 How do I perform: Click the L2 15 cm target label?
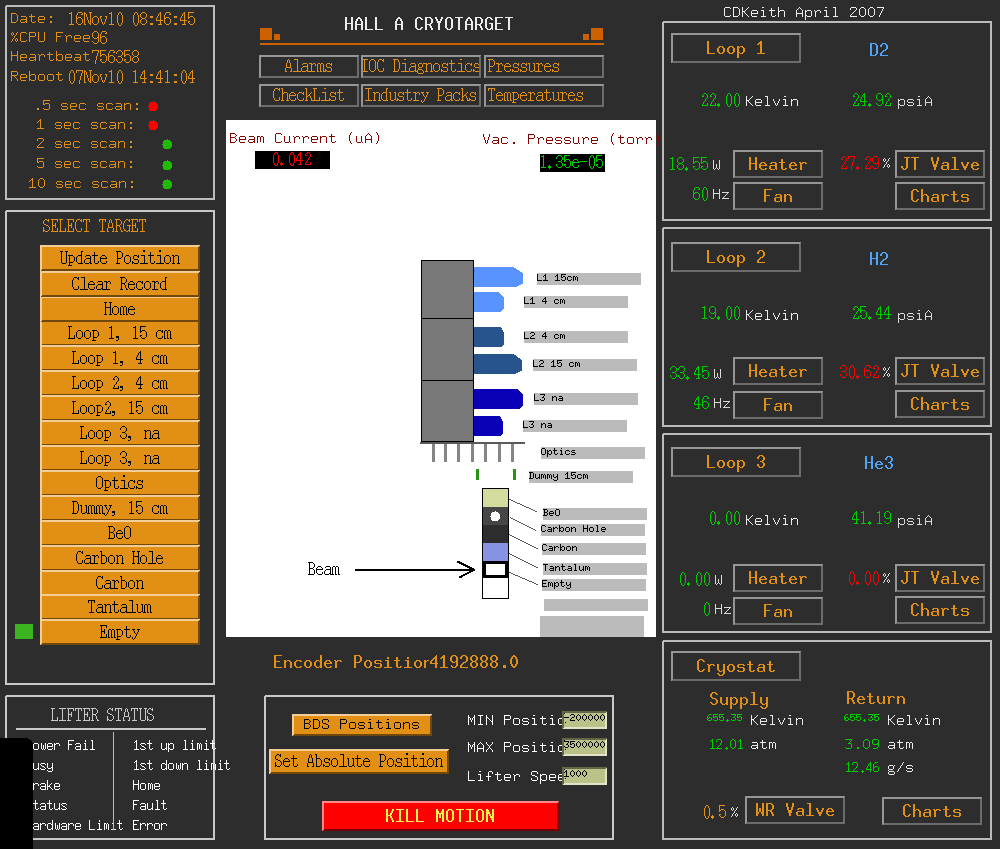click(584, 365)
